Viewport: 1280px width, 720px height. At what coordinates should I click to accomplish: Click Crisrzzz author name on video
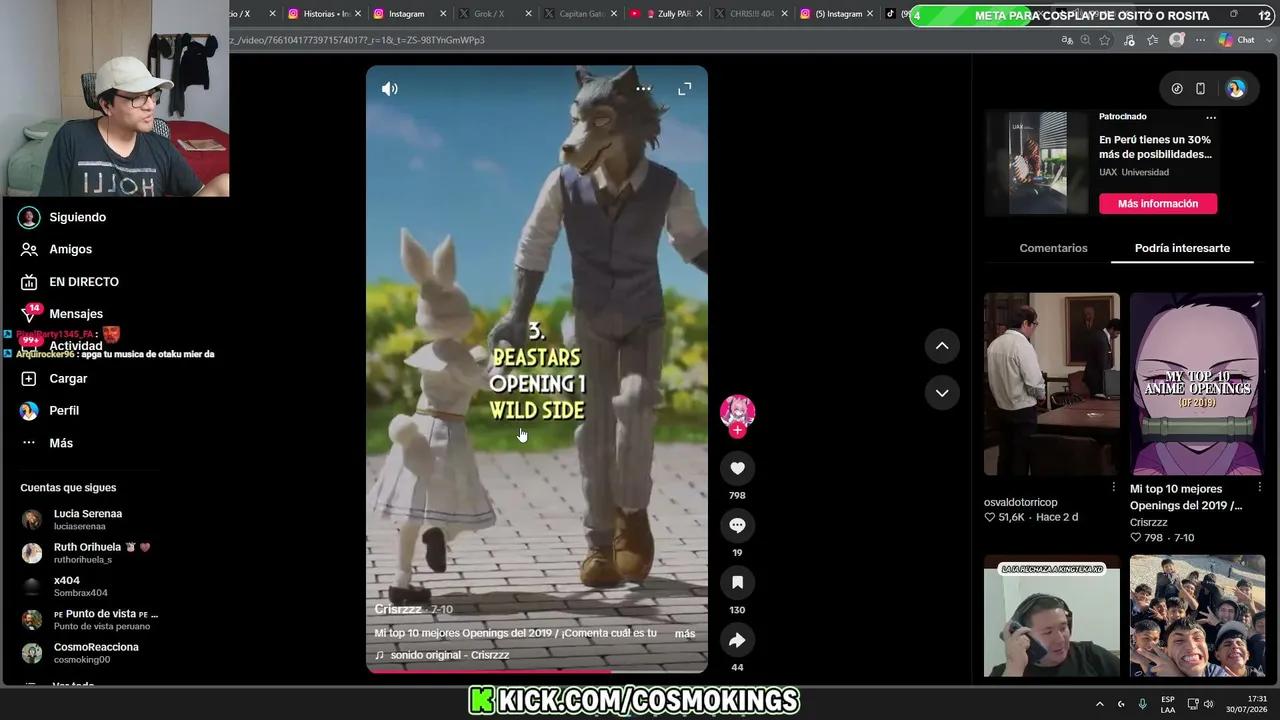(x=398, y=609)
